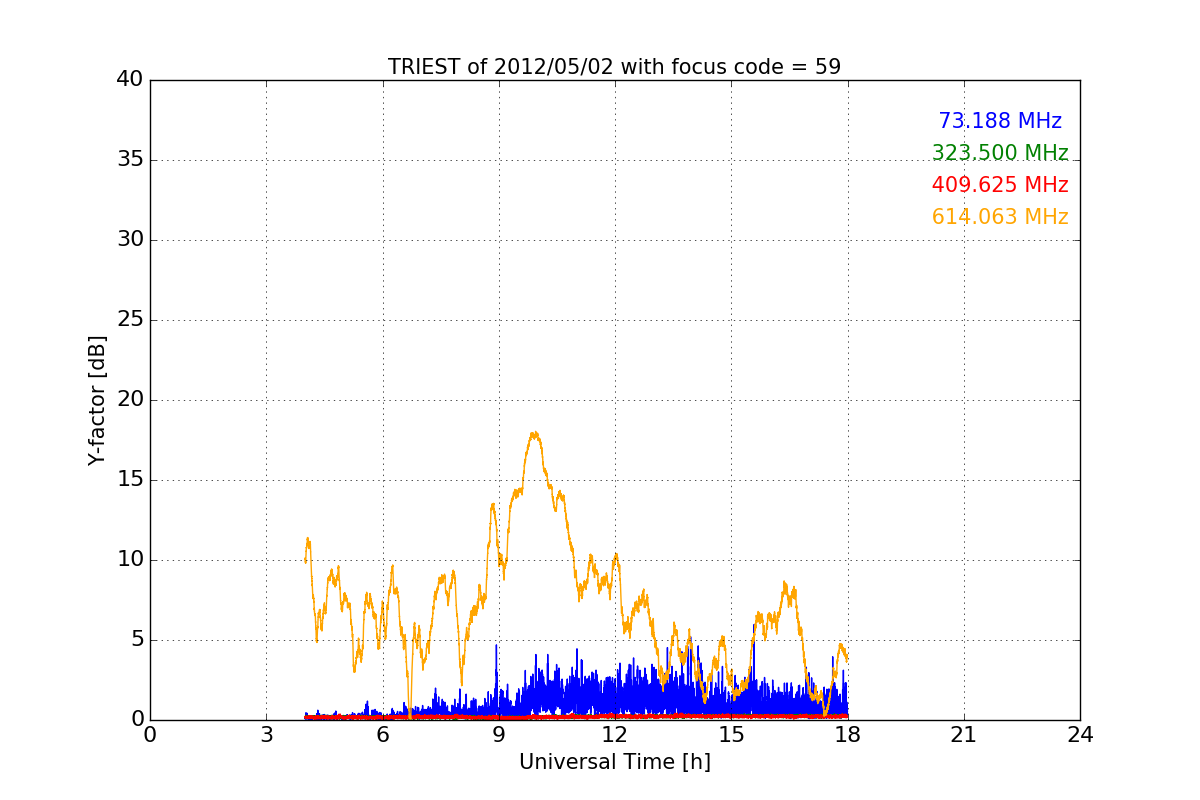
Task: Click the Universal Time [h] axis label
Action: [614, 762]
